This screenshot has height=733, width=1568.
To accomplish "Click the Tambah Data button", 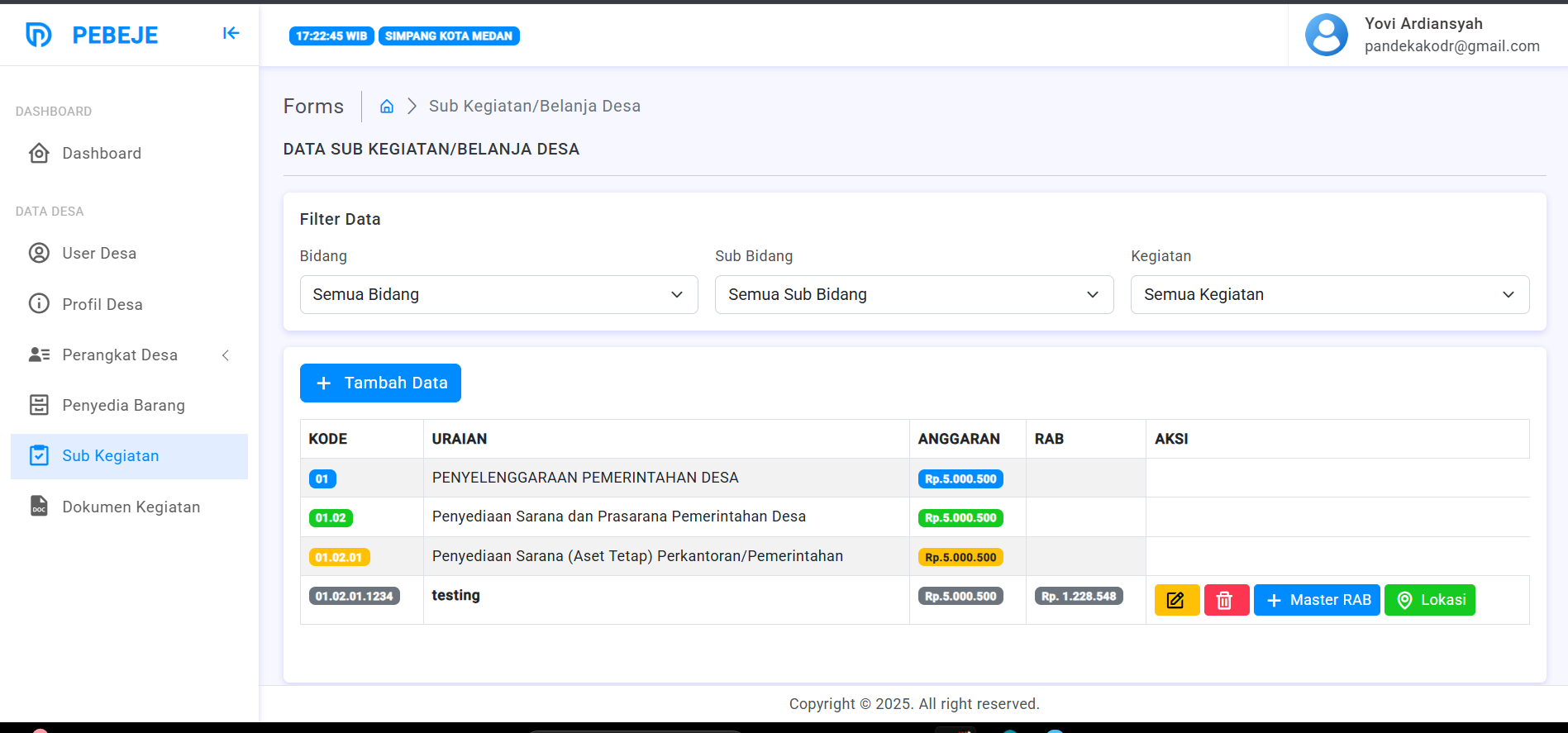I will [380, 383].
